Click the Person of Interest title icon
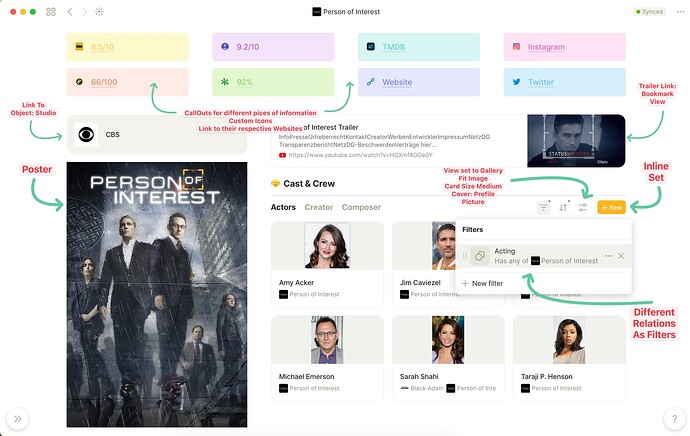Image resolution: width=690 pixels, height=436 pixels. click(x=316, y=12)
